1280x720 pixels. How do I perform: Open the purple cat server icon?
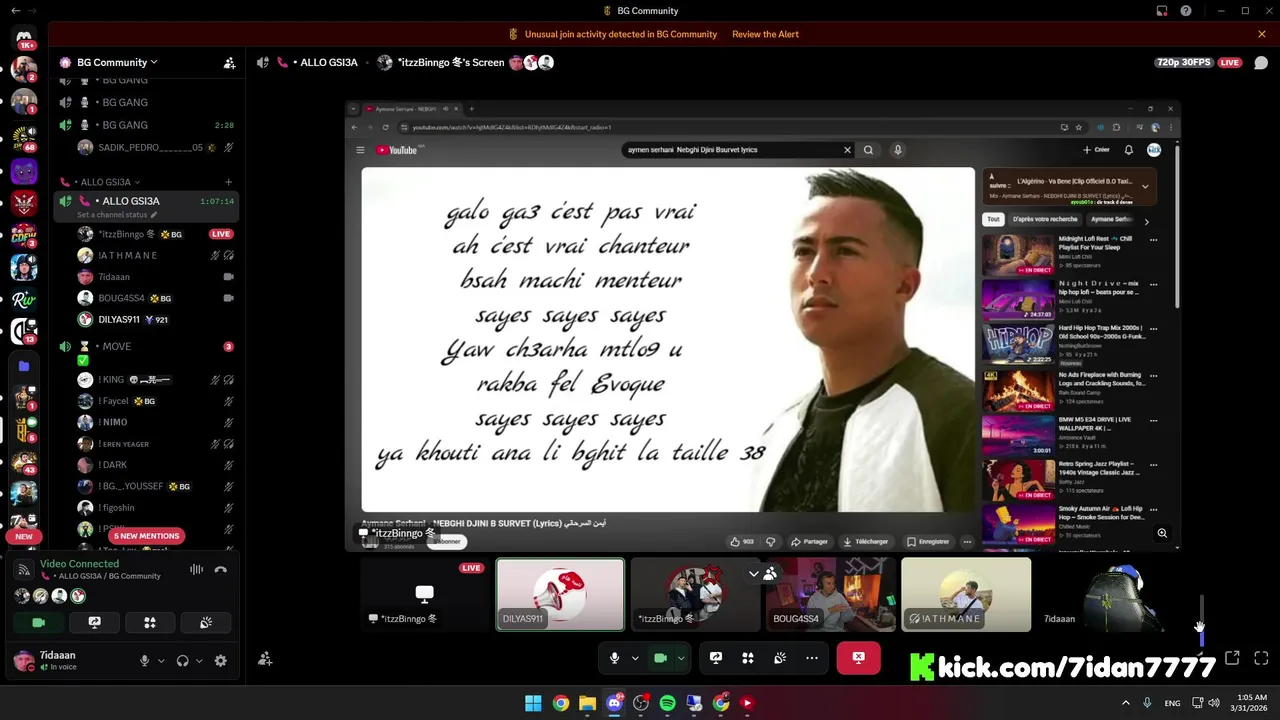[x=24, y=171]
